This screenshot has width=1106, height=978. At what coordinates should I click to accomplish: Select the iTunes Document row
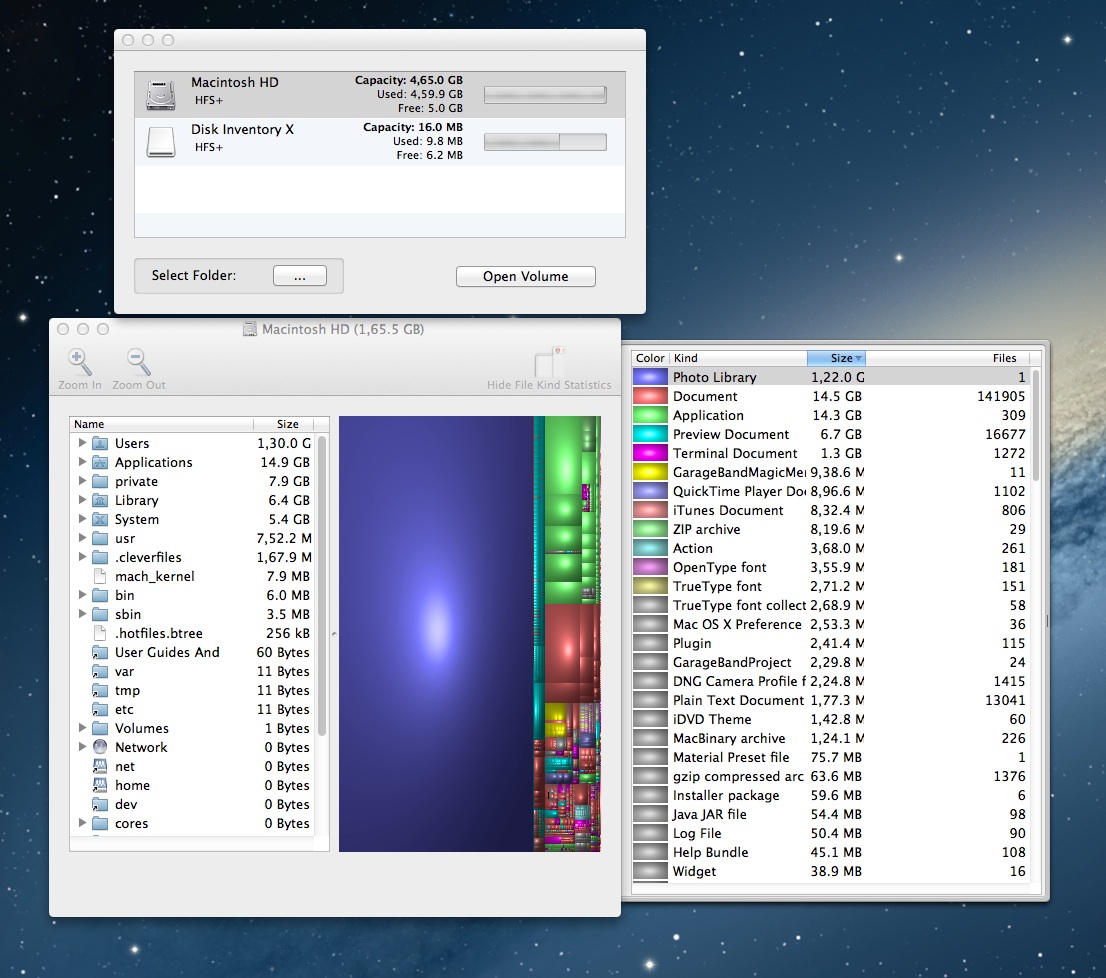pos(830,511)
